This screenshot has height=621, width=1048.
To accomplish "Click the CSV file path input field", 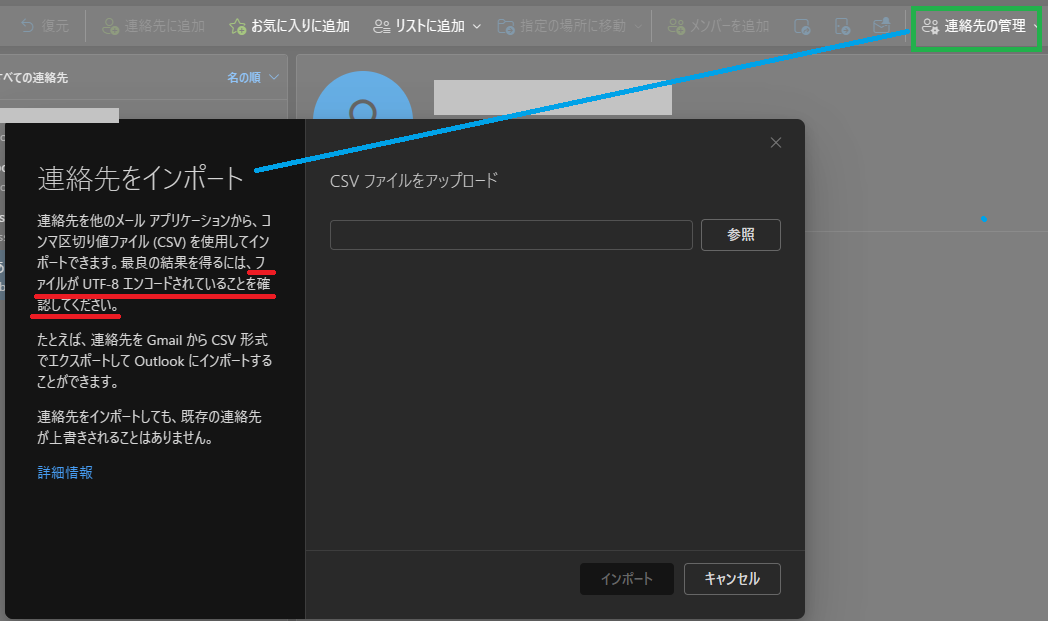I will [511, 235].
